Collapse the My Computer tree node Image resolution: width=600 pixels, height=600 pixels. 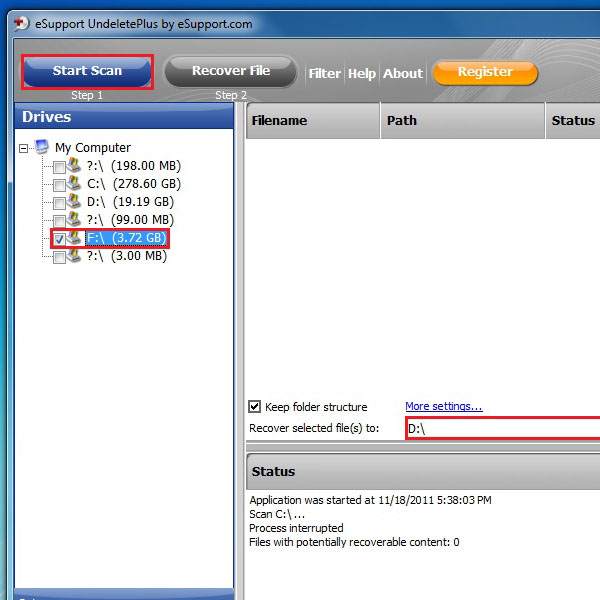23,148
